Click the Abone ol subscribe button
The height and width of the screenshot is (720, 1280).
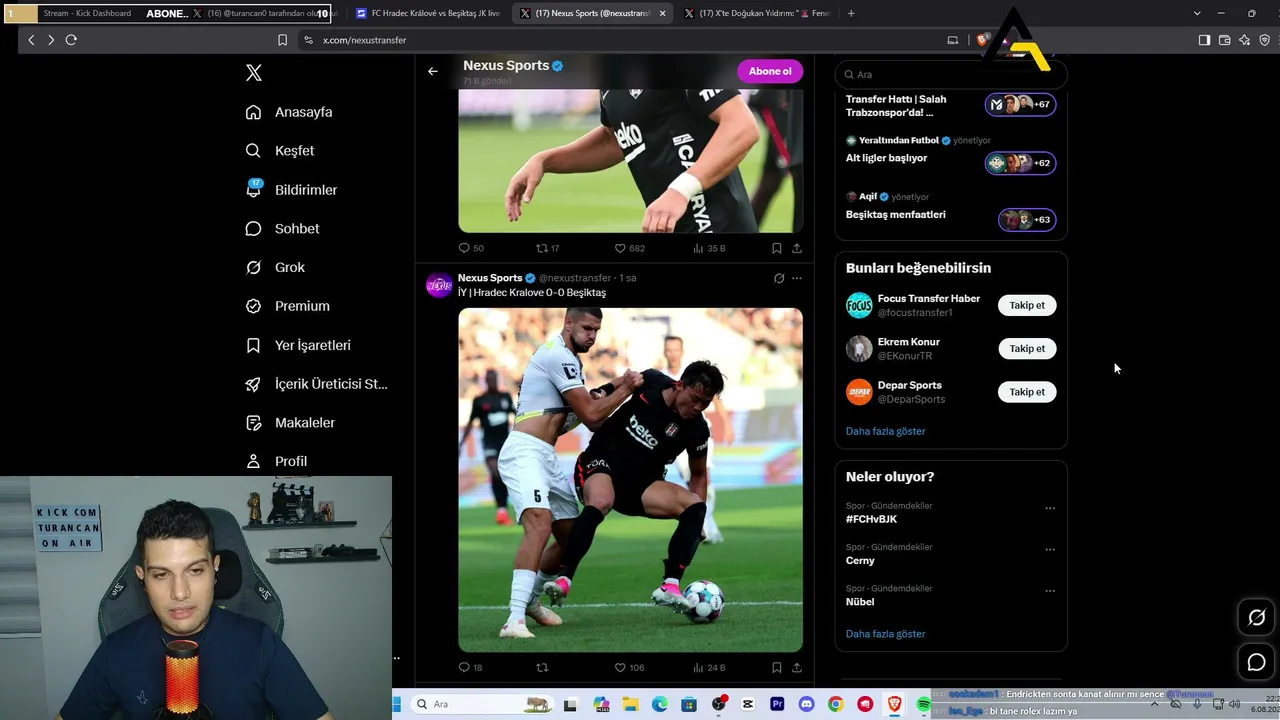click(770, 71)
